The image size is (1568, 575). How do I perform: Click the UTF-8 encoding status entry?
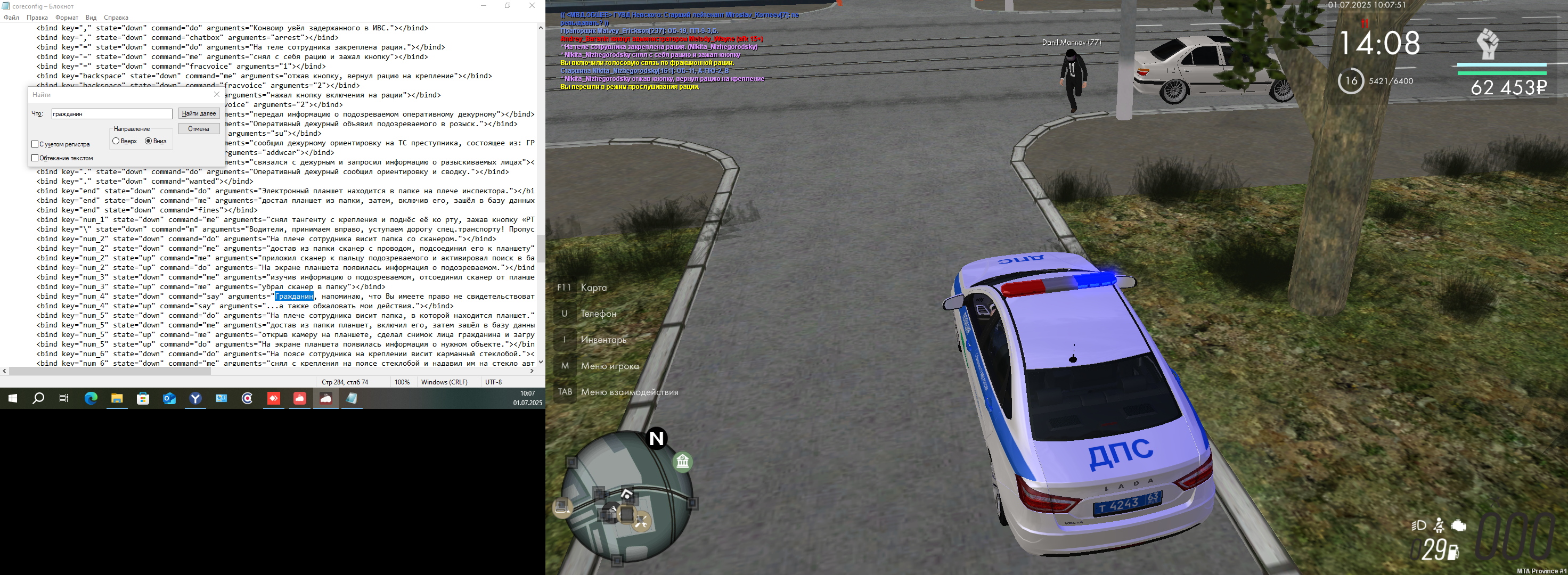(x=494, y=382)
